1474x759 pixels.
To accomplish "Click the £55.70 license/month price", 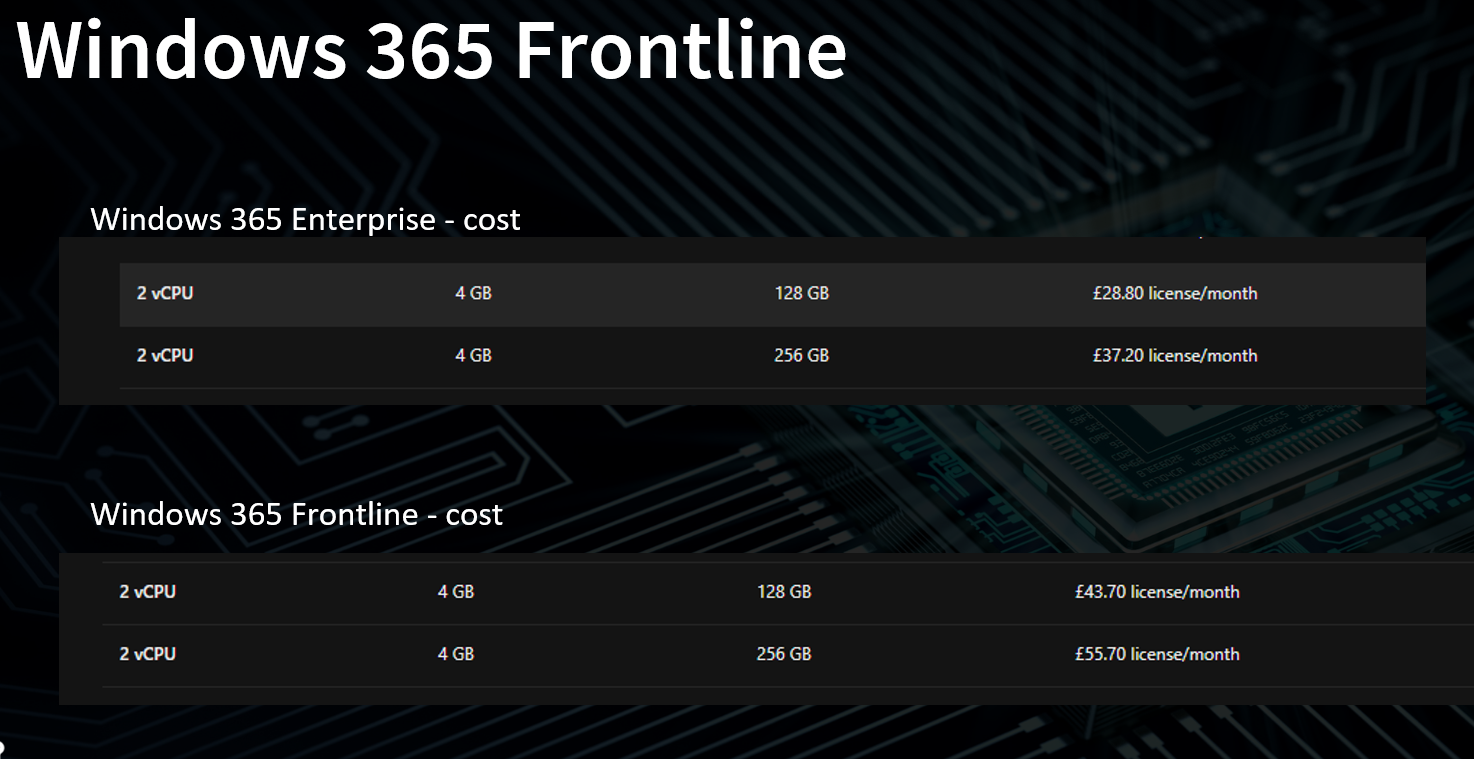I will (1157, 654).
